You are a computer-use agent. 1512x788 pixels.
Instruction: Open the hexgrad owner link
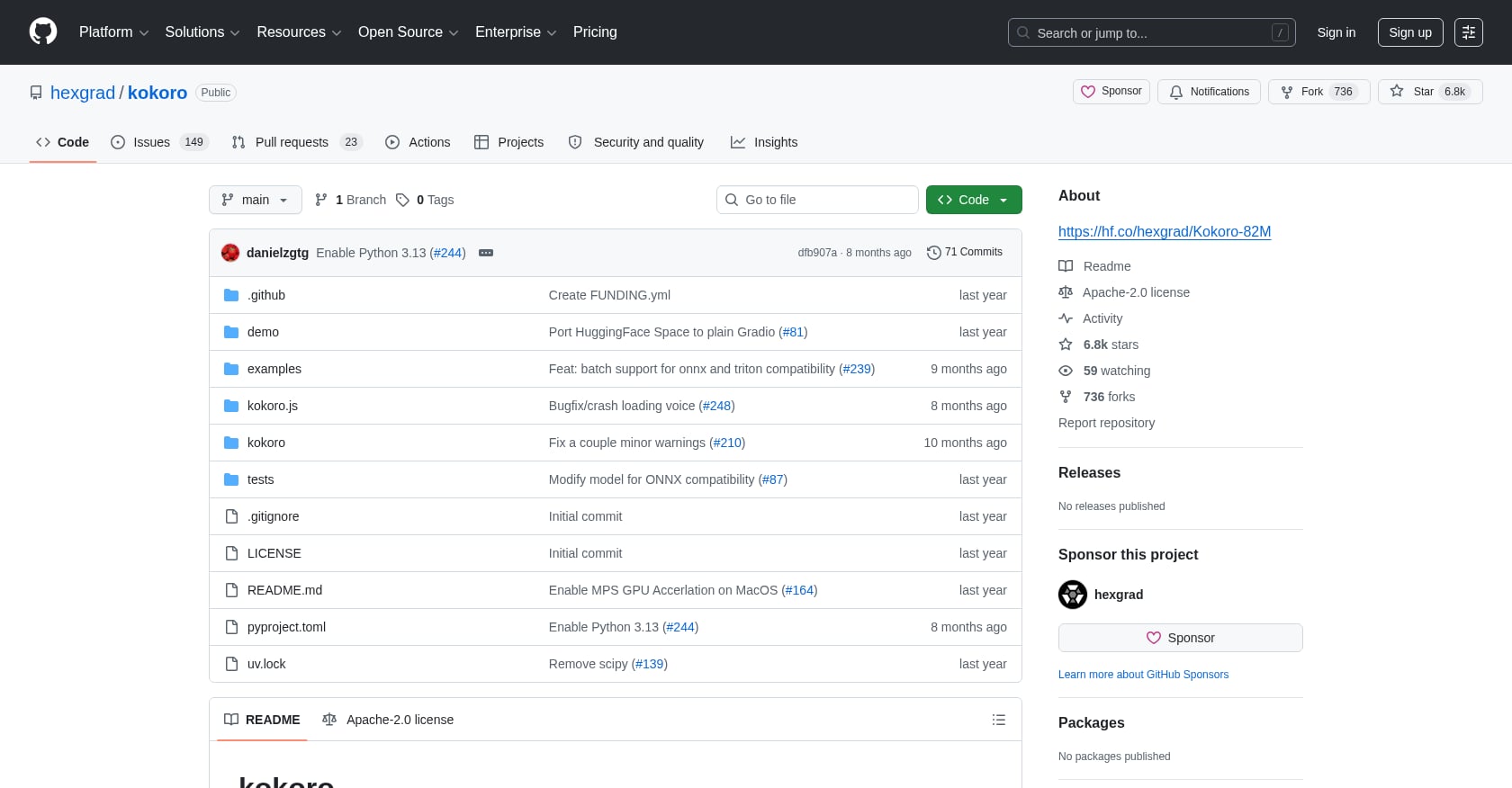click(x=83, y=93)
